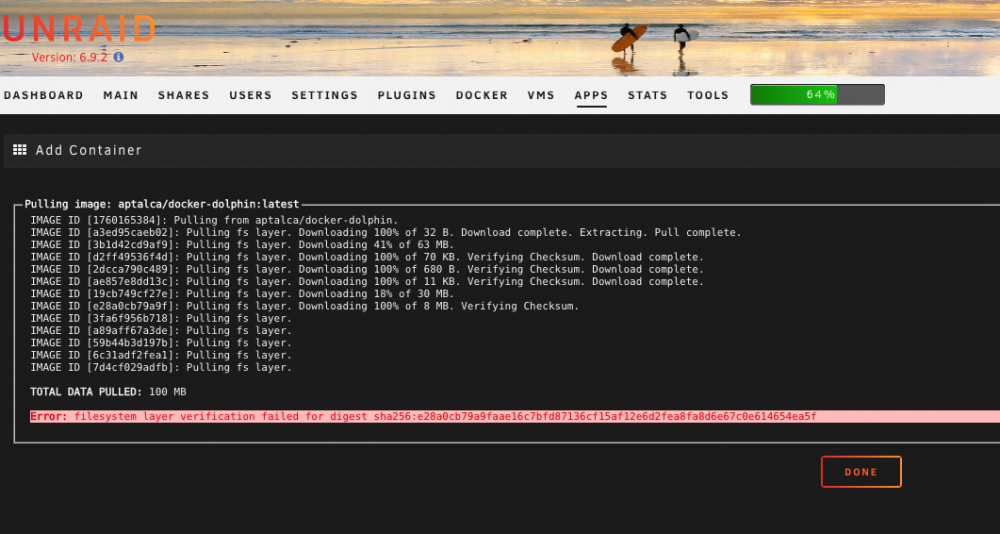This screenshot has width=1000, height=534.
Task: Go to the Main page
Action: pyautogui.click(x=121, y=95)
